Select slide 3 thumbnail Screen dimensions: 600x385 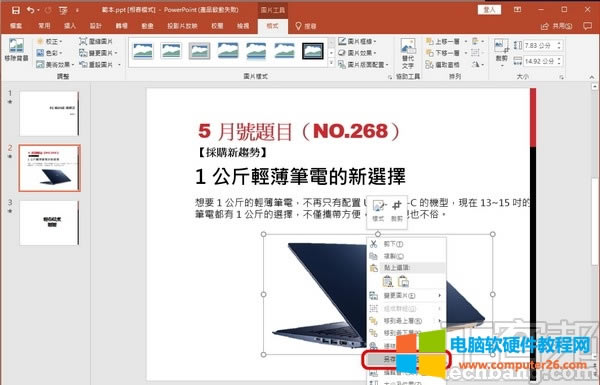click(49, 223)
